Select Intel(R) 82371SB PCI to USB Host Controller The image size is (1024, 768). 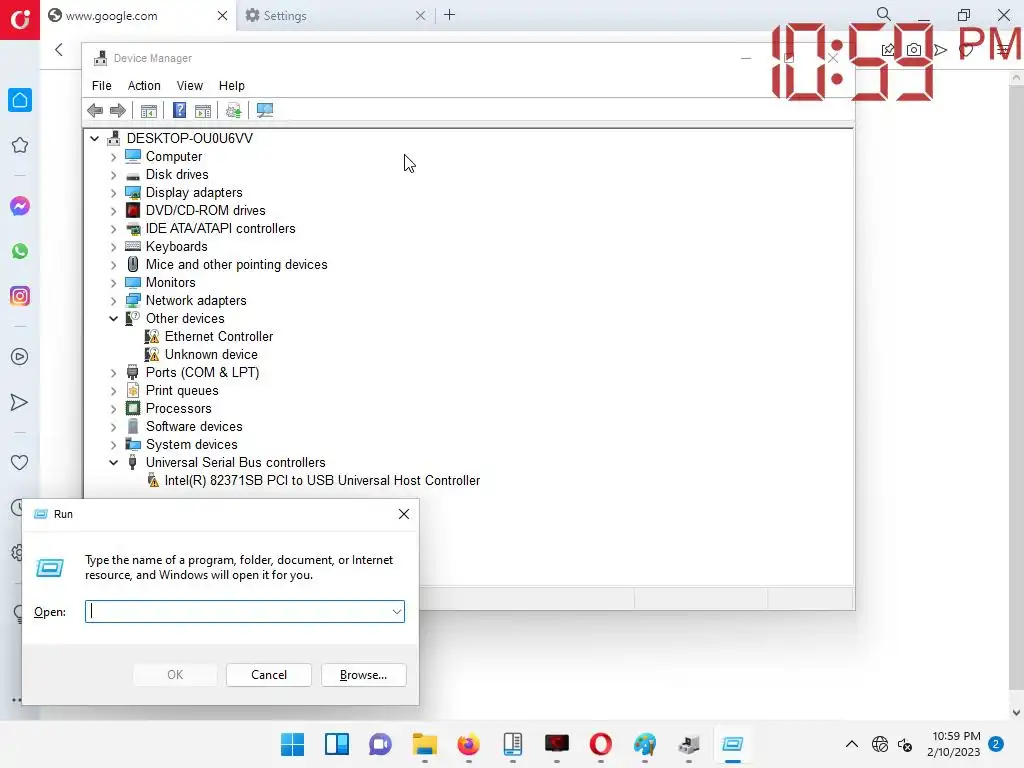322,481
